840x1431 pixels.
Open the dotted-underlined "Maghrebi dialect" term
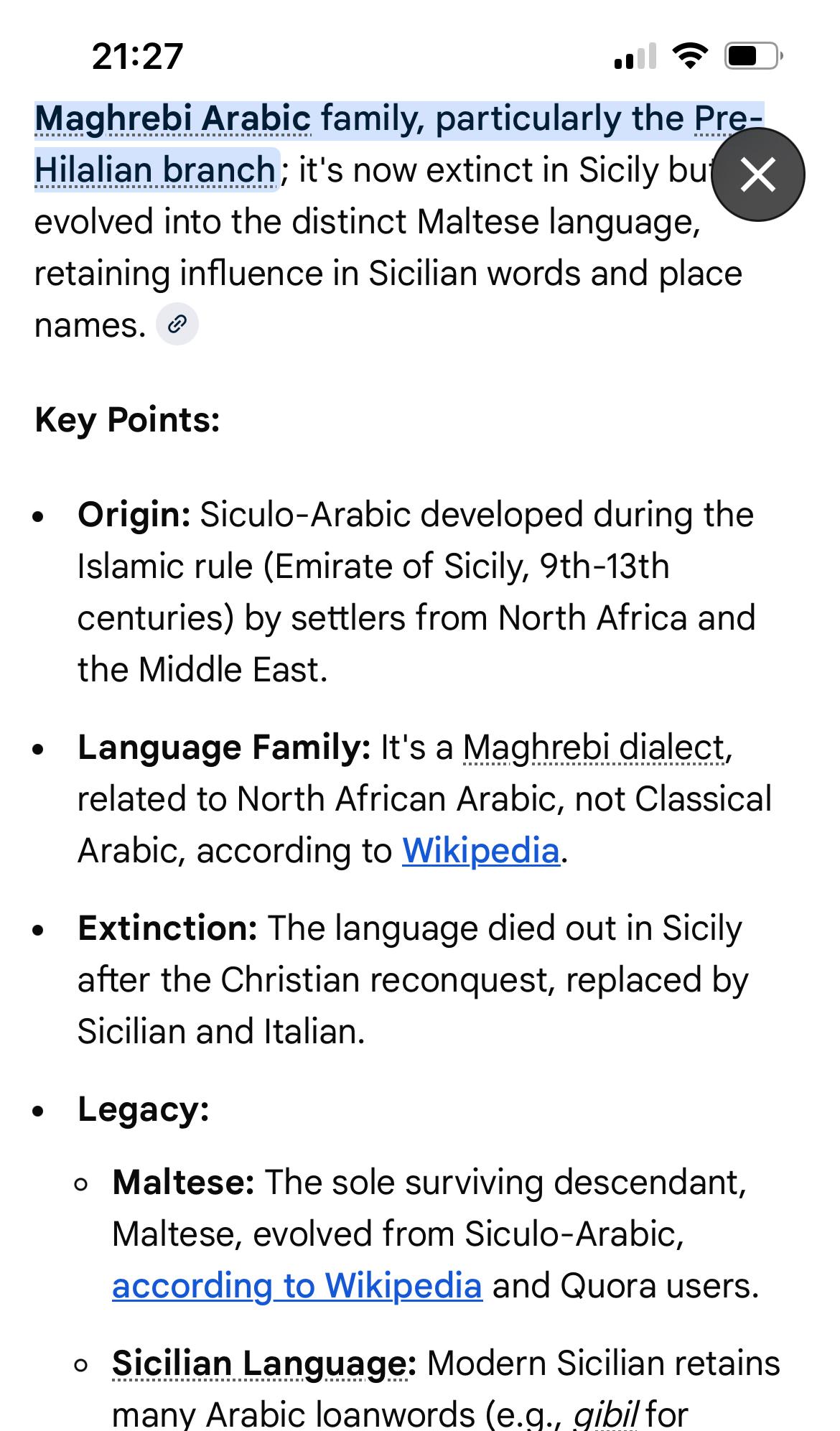pos(594,747)
